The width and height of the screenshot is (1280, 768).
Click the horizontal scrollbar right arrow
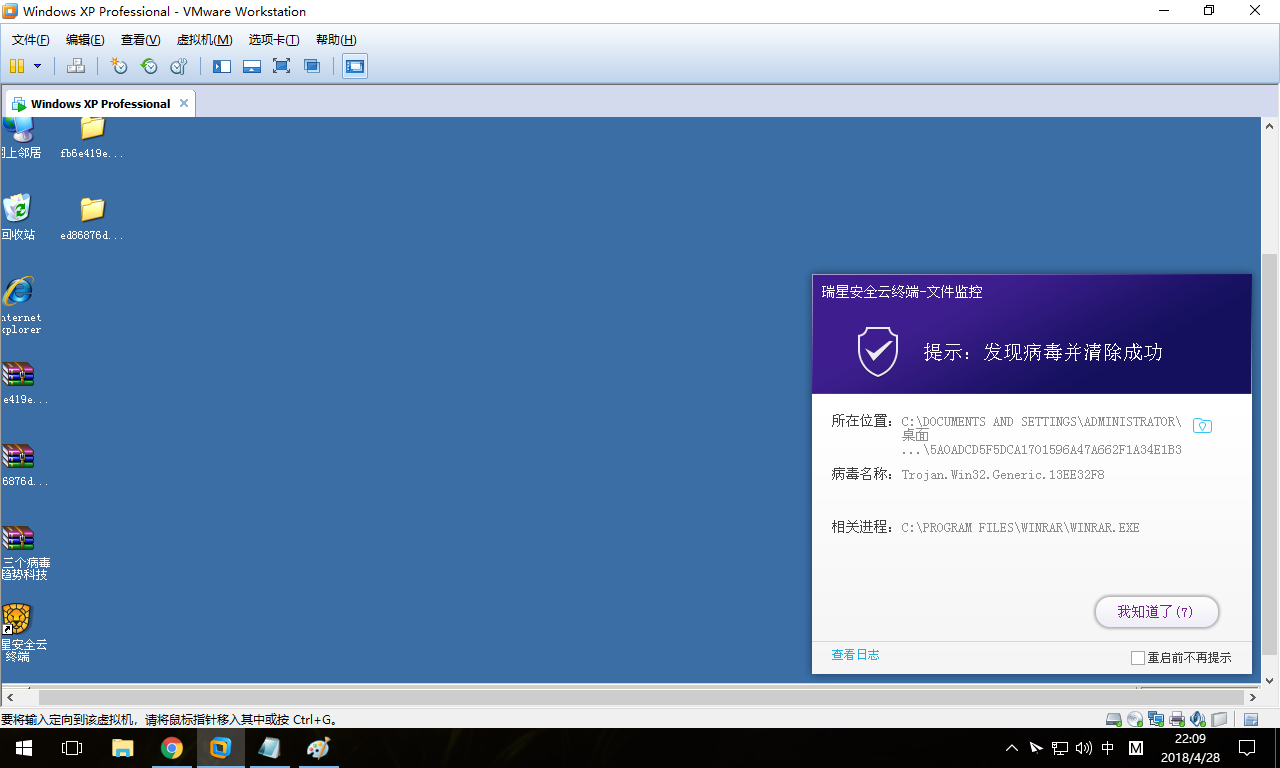(x=1252, y=697)
